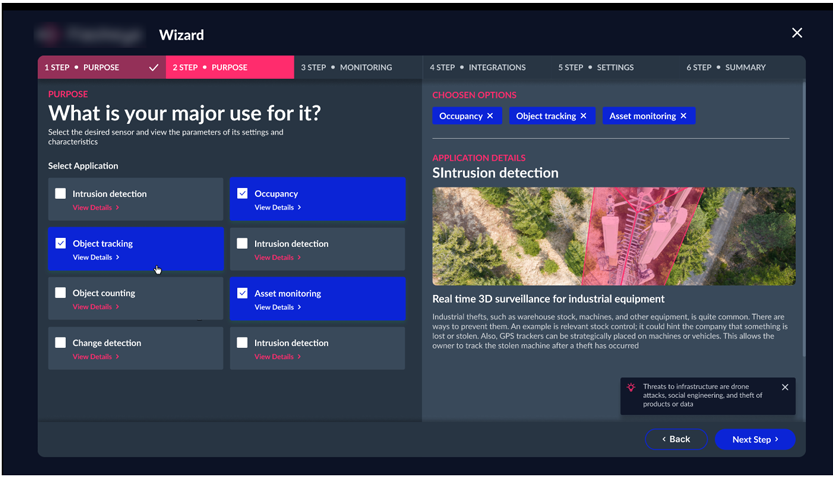Remove the Occupancy chip via its X
Image resolution: width=834 pixels, height=477 pixels.
[x=490, y=116]
